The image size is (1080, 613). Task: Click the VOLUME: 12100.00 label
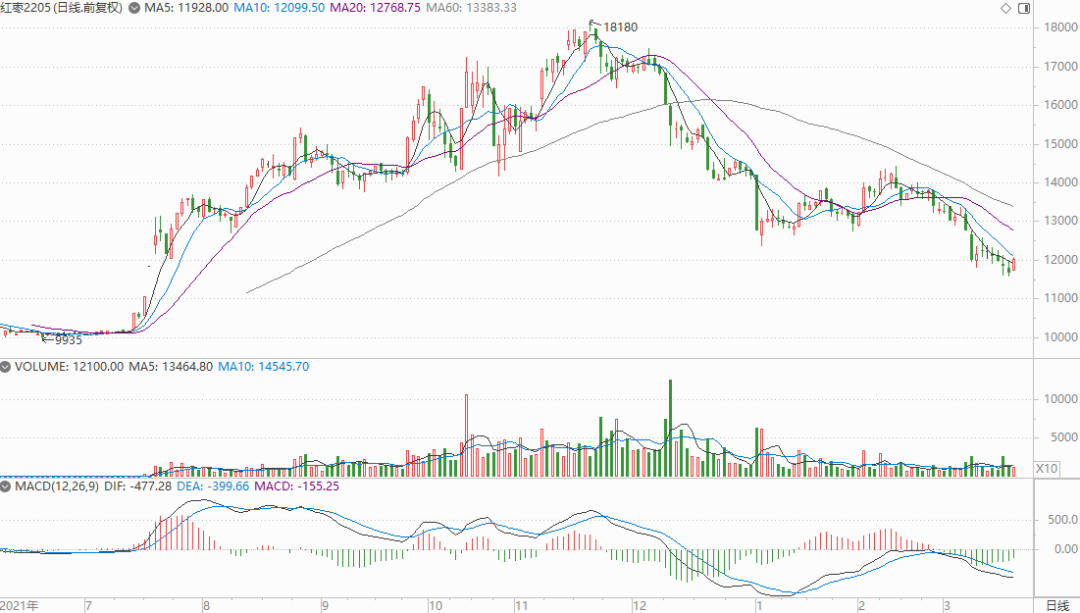coord(69,367)
